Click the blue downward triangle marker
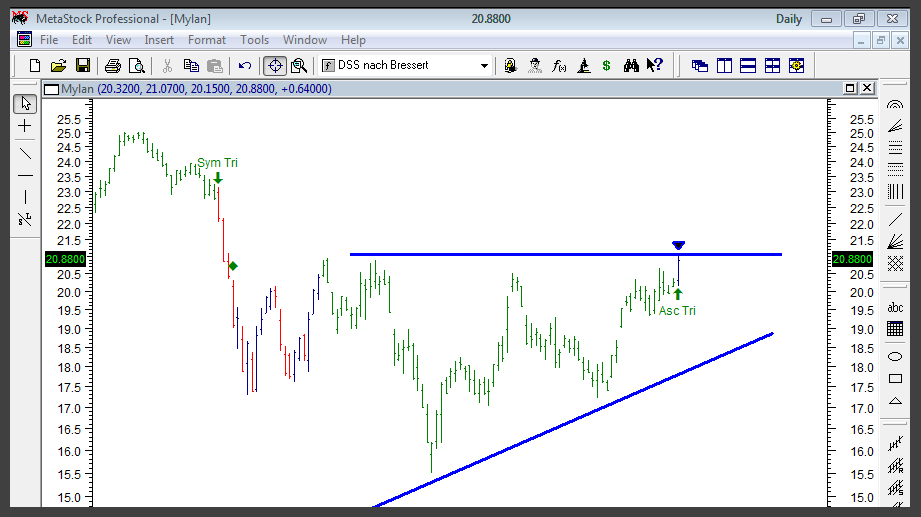Screen dimensions: 921x517 (x=678, y=245)
